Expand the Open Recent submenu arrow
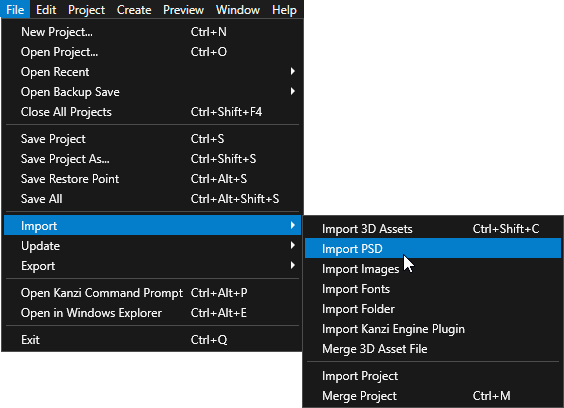Image resolution: width=564 pixels, height=408 pixels. [293, 72]
